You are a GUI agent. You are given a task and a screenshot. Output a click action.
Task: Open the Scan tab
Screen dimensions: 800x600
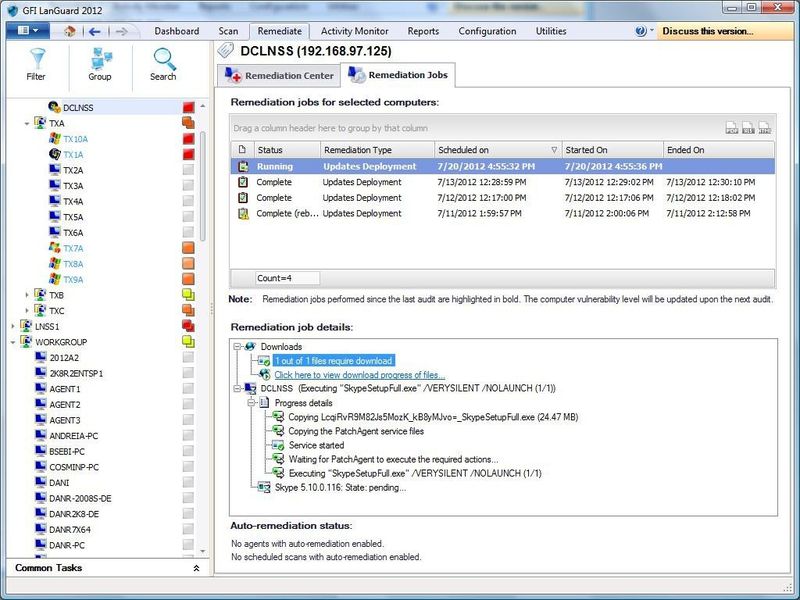click(x=228, y=31)
